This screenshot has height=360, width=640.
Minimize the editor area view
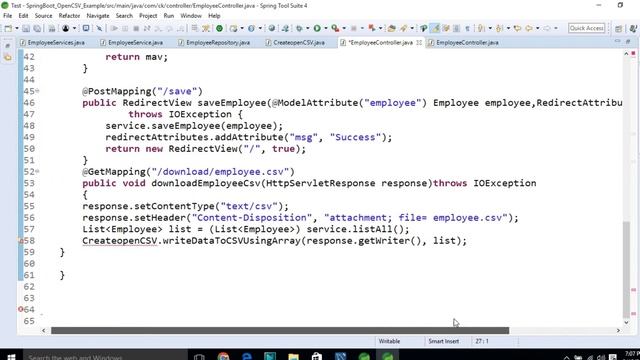pyautogui.click(x=617, y=42)
